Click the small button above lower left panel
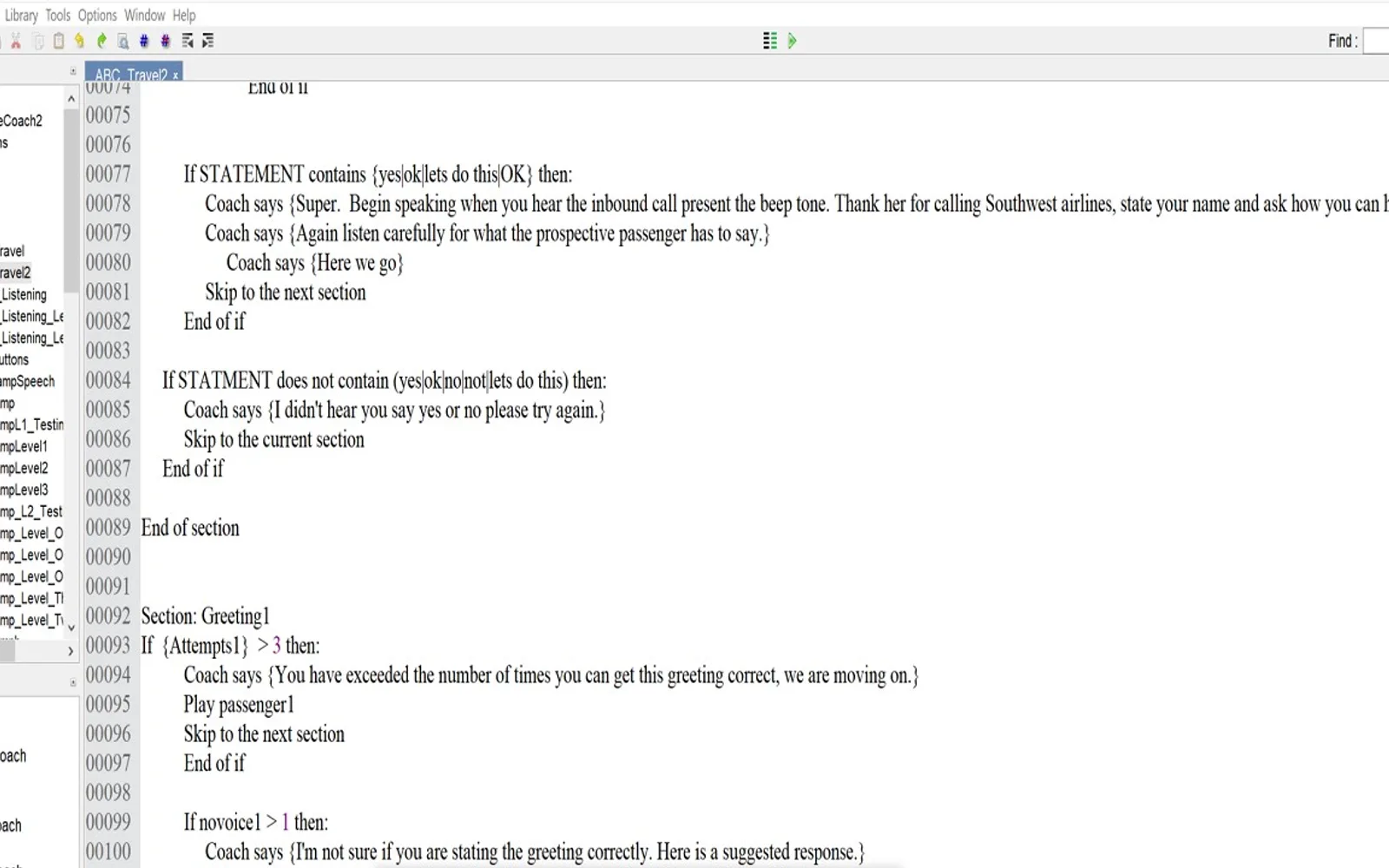Screen dimensions: 1389x868 [x=73, y=683]
